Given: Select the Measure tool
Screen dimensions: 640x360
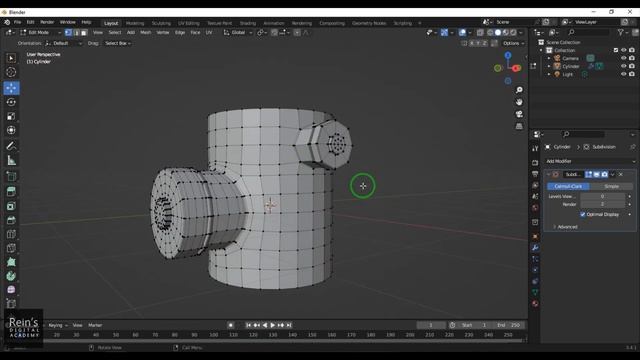Looking at the screenshot, I should (11, 160).
